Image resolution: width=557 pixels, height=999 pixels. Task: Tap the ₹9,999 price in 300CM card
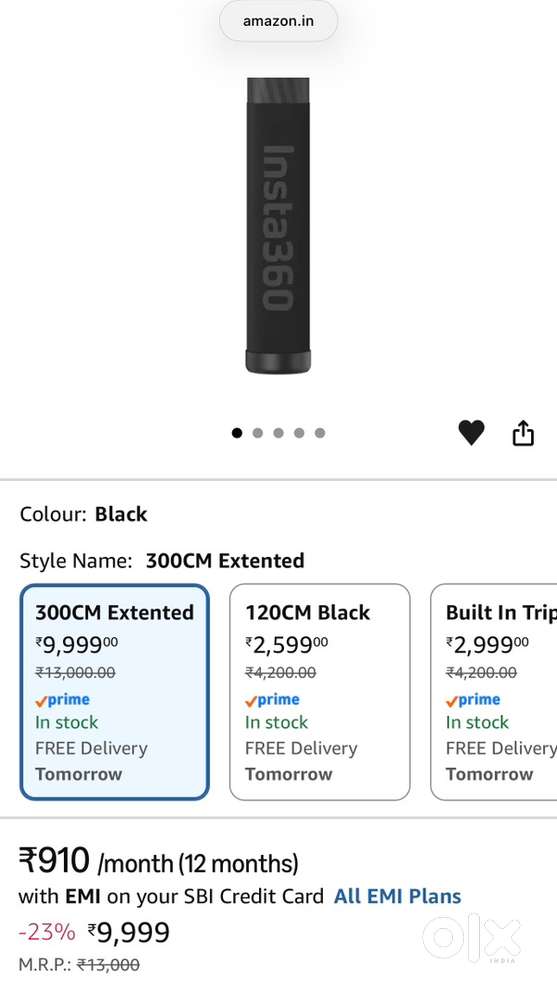tap(76, 645)
